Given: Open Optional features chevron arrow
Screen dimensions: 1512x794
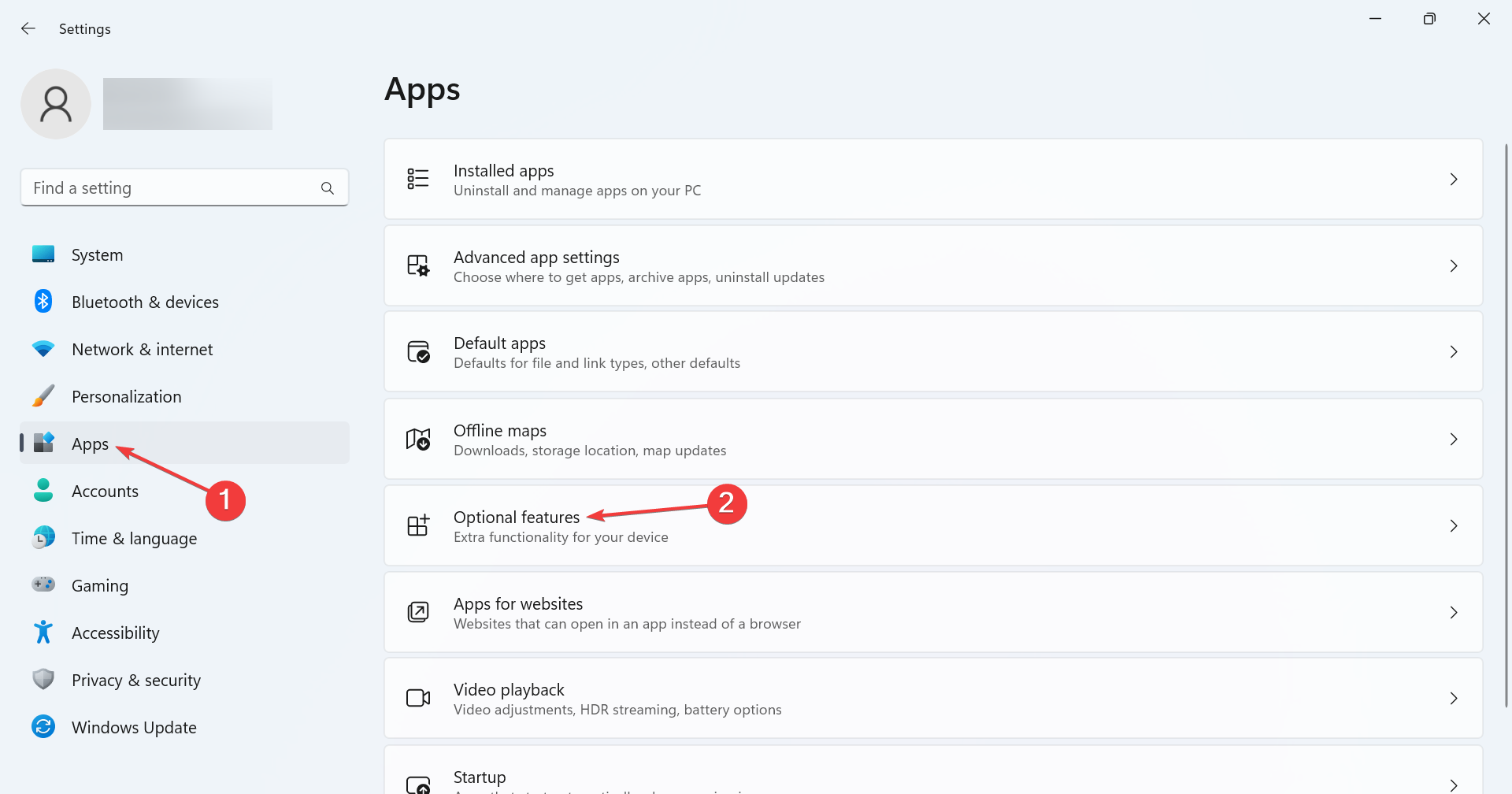Looking at the screenshot, I should (1454, 525).
